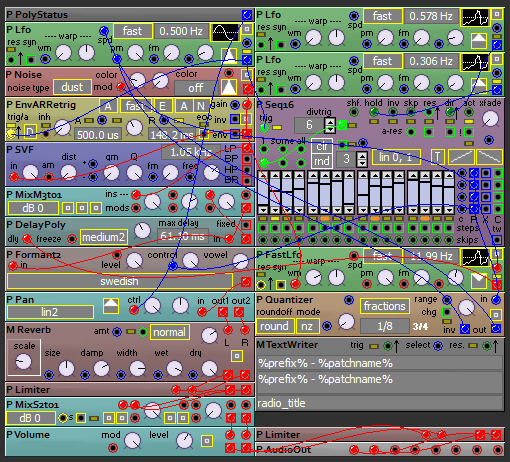Toggle the small active square in the 0.578 Hz Lfo

(497, 14)
